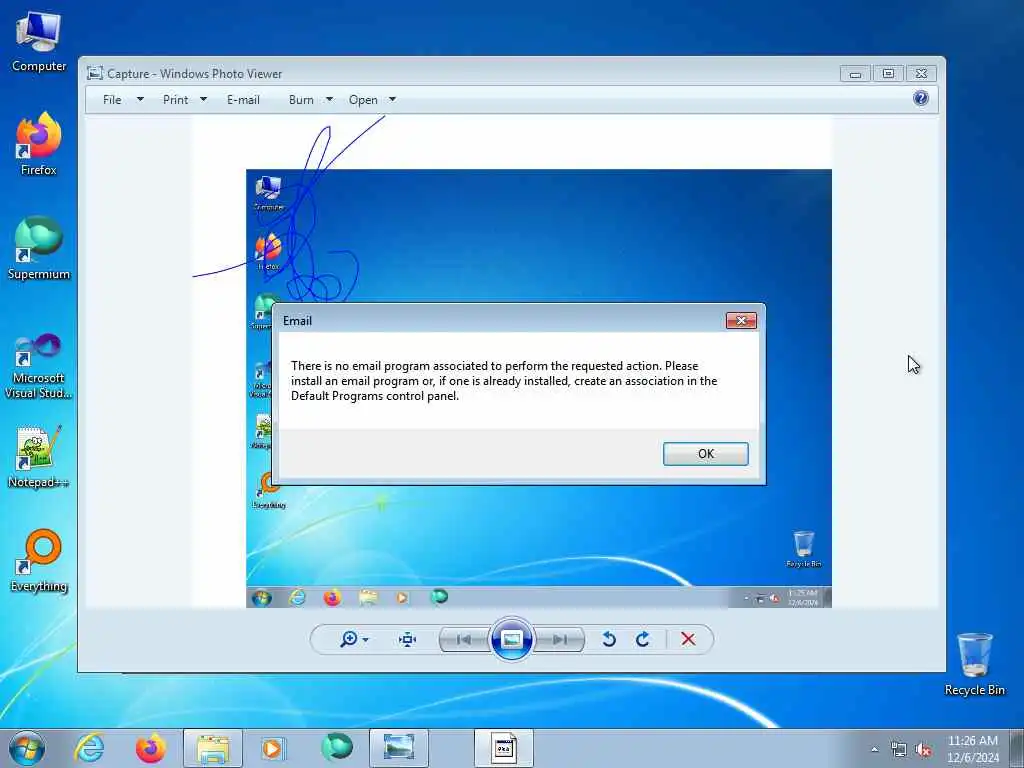
Task: Go to the next photo
Action: point(560,639)
